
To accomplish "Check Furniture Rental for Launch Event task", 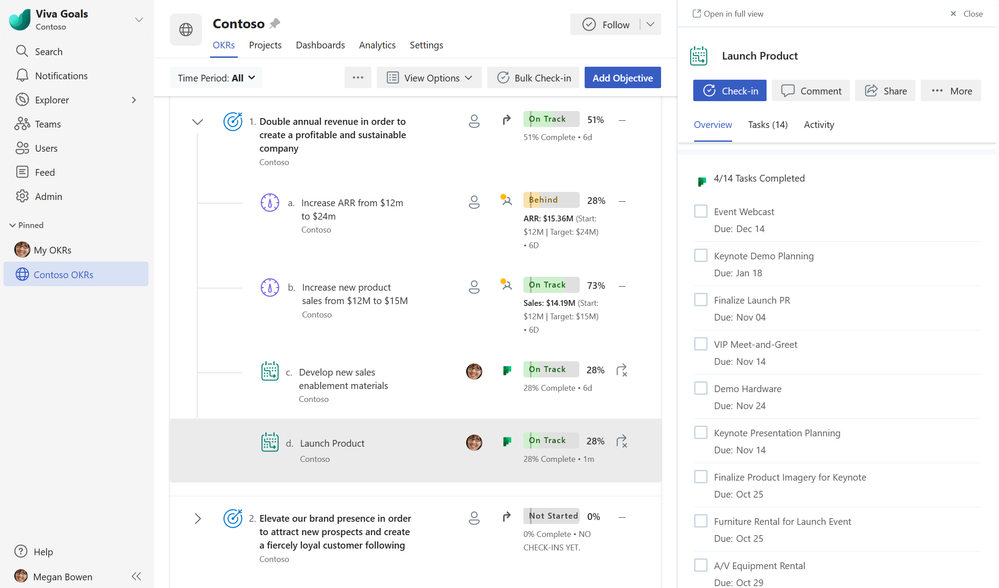I will tap(701, 520).
